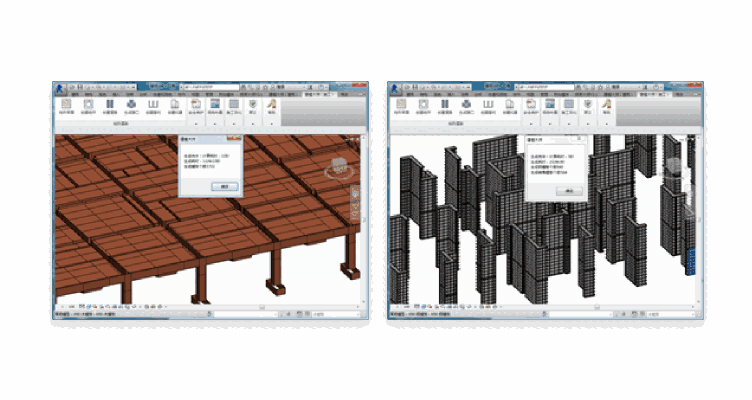Click the ViewCube in the brown slab model view

pos(340,166)
